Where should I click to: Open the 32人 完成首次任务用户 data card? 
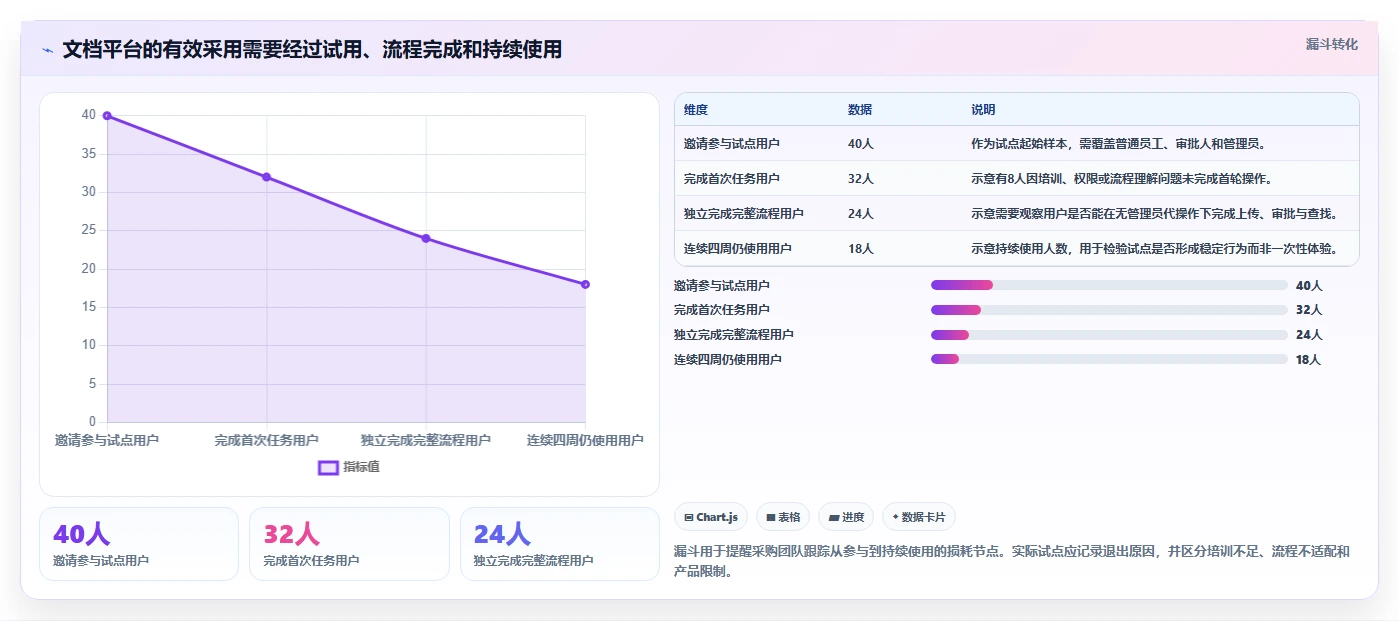349,544
